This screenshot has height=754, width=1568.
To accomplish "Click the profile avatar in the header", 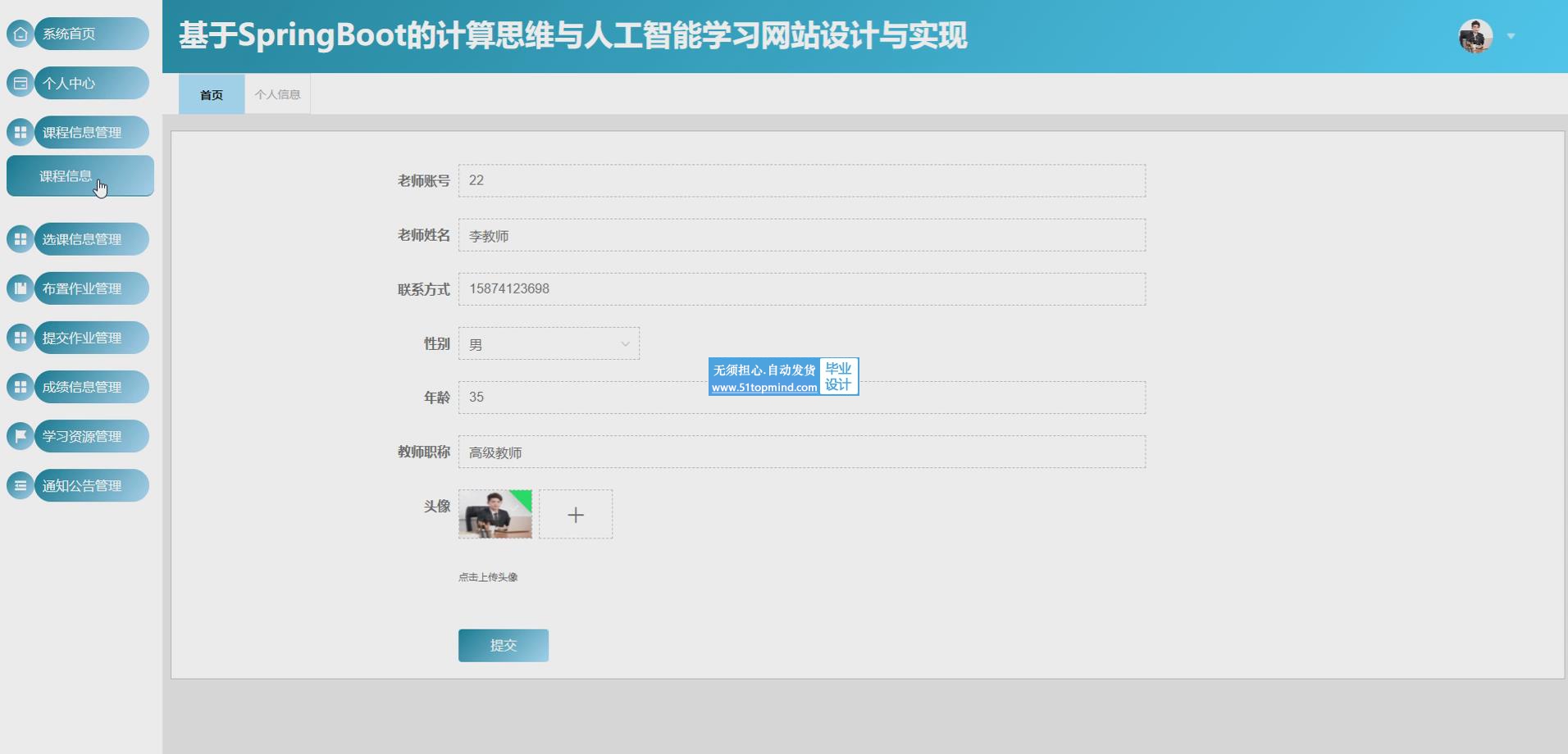I will [x=1475, y=36].
